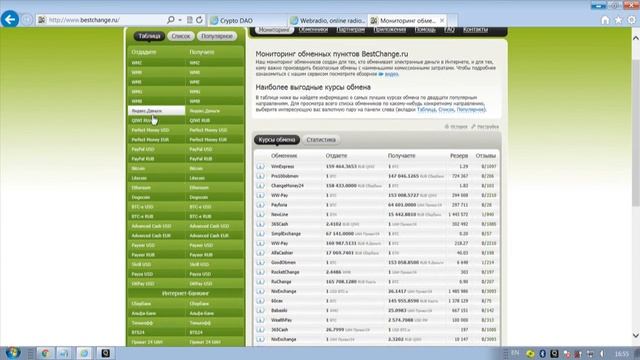Viewport: 640px width, 360px height.
Task: Open the Статистика tab
Action: coord(321,140)
